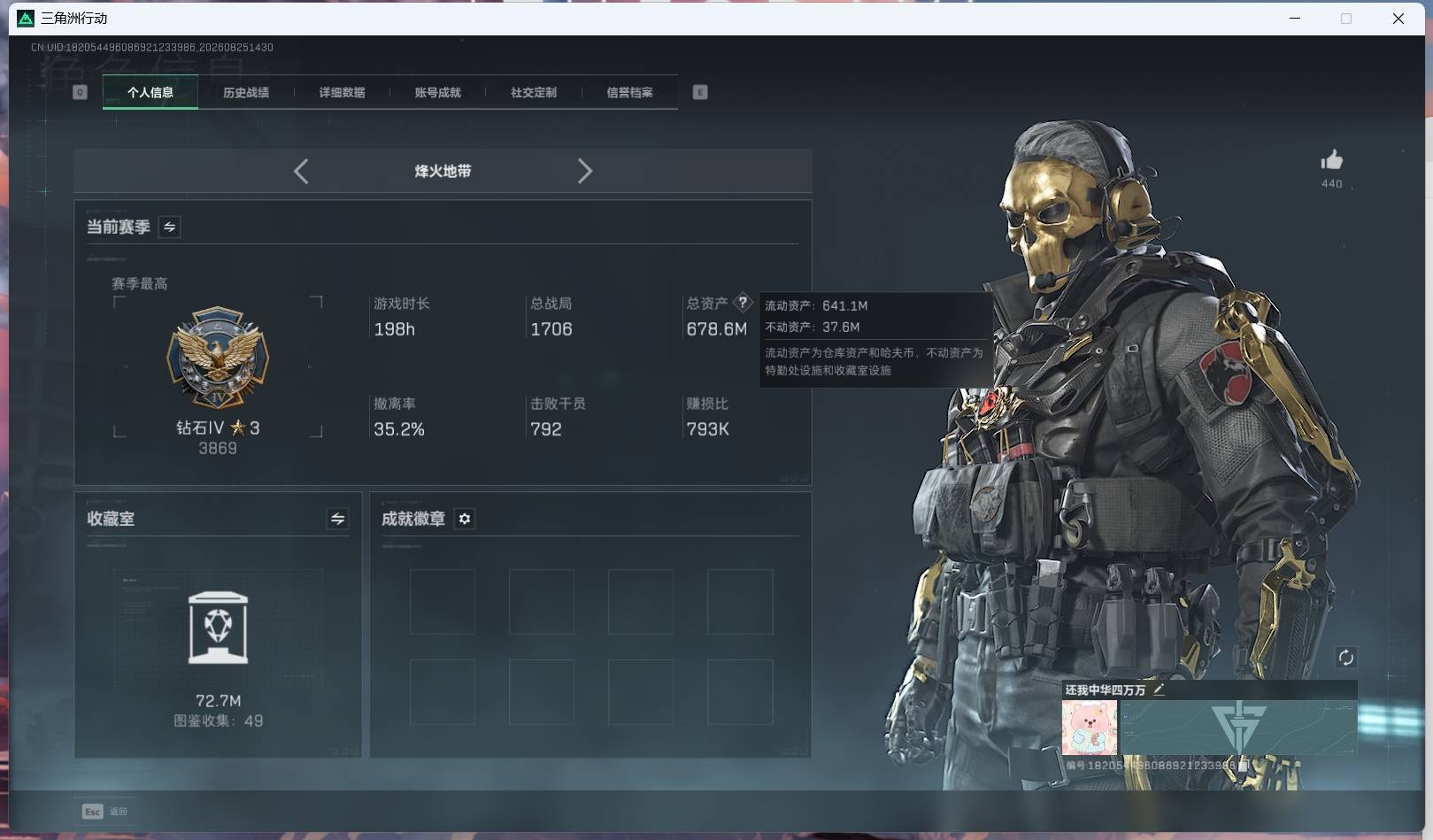This screenshot has width=1433, height=840.
Task: Click the 烽火地带 mode title
Action: [x=443, y=171]
